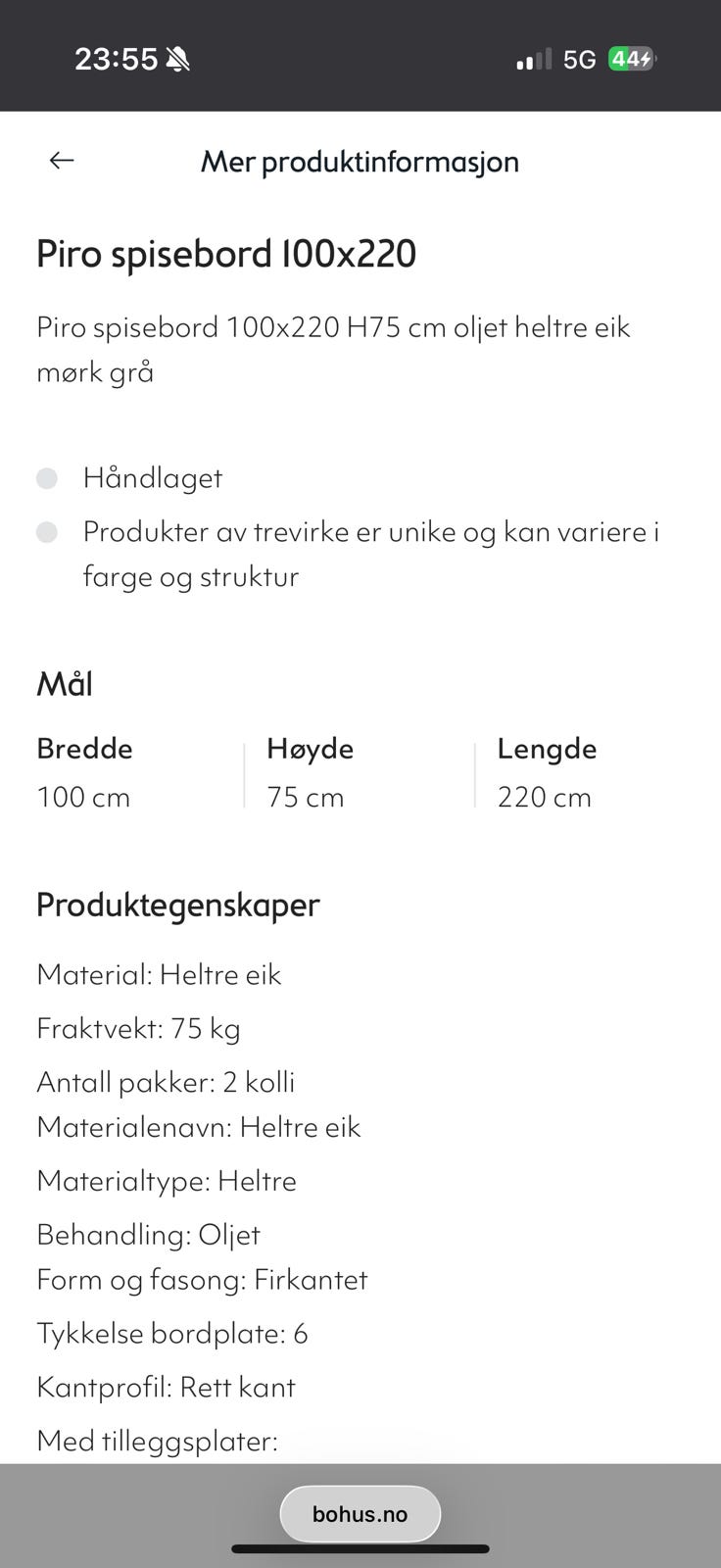Expand the Produktegenskaper section
This screenshot has width=721, height=1568.
click(x=177, y=905)
